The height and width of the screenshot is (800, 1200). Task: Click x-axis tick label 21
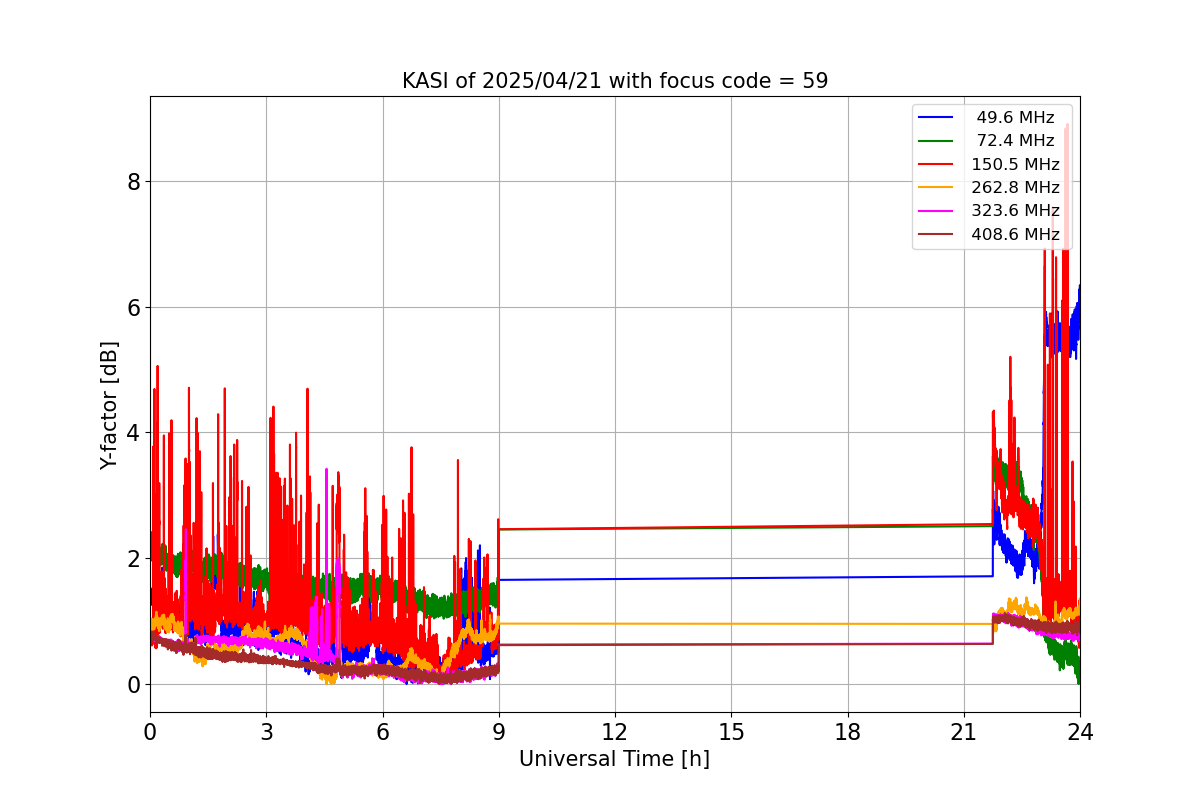pyautogui.click(x=964, y=731)
